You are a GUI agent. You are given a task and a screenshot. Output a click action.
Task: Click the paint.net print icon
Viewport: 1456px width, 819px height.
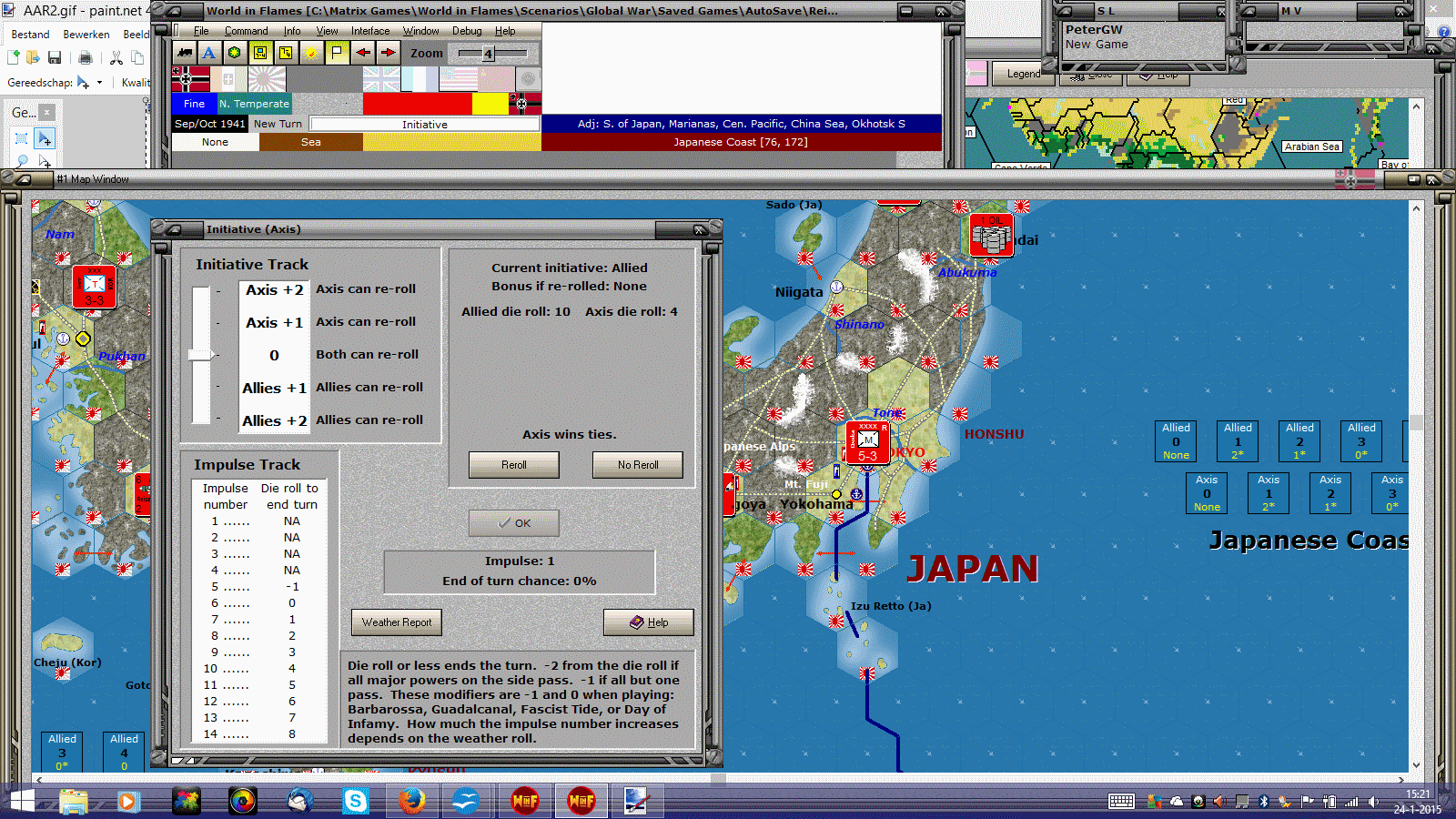[86, 58]
